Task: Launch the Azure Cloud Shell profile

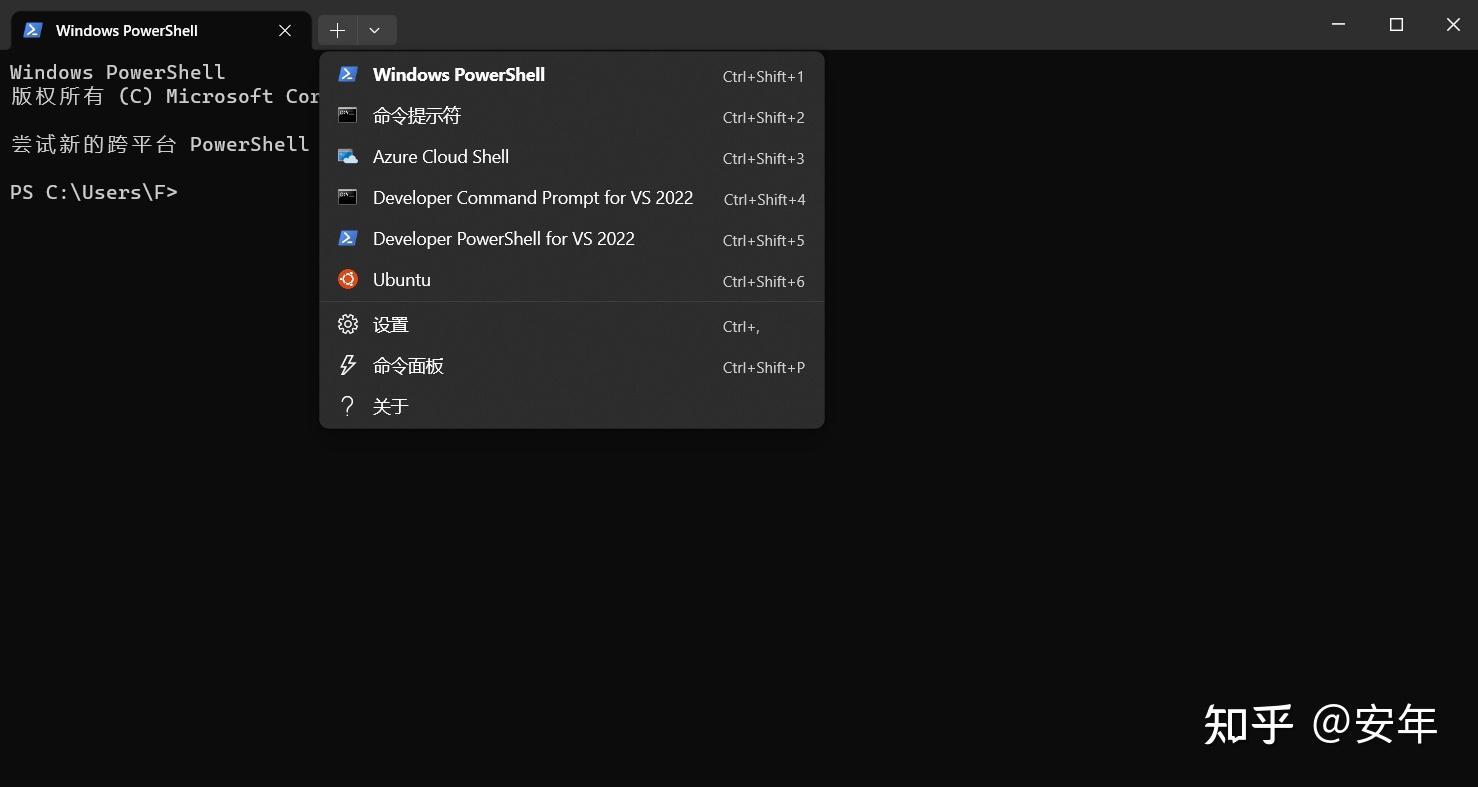Action: click(x=441, y=157)
